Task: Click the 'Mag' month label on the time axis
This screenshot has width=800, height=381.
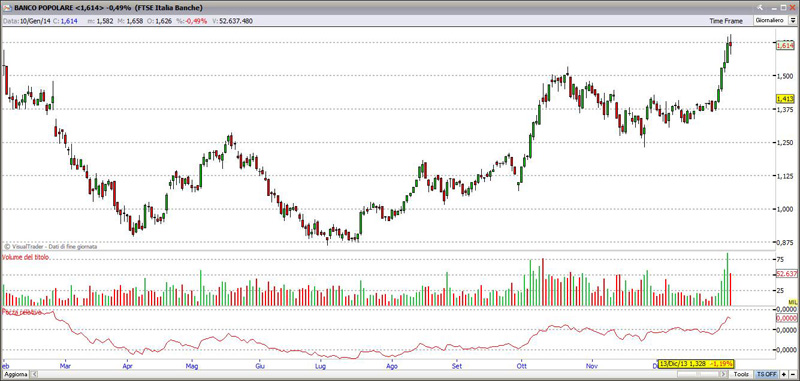Action: pyautogui.click(x=192, y=366)
